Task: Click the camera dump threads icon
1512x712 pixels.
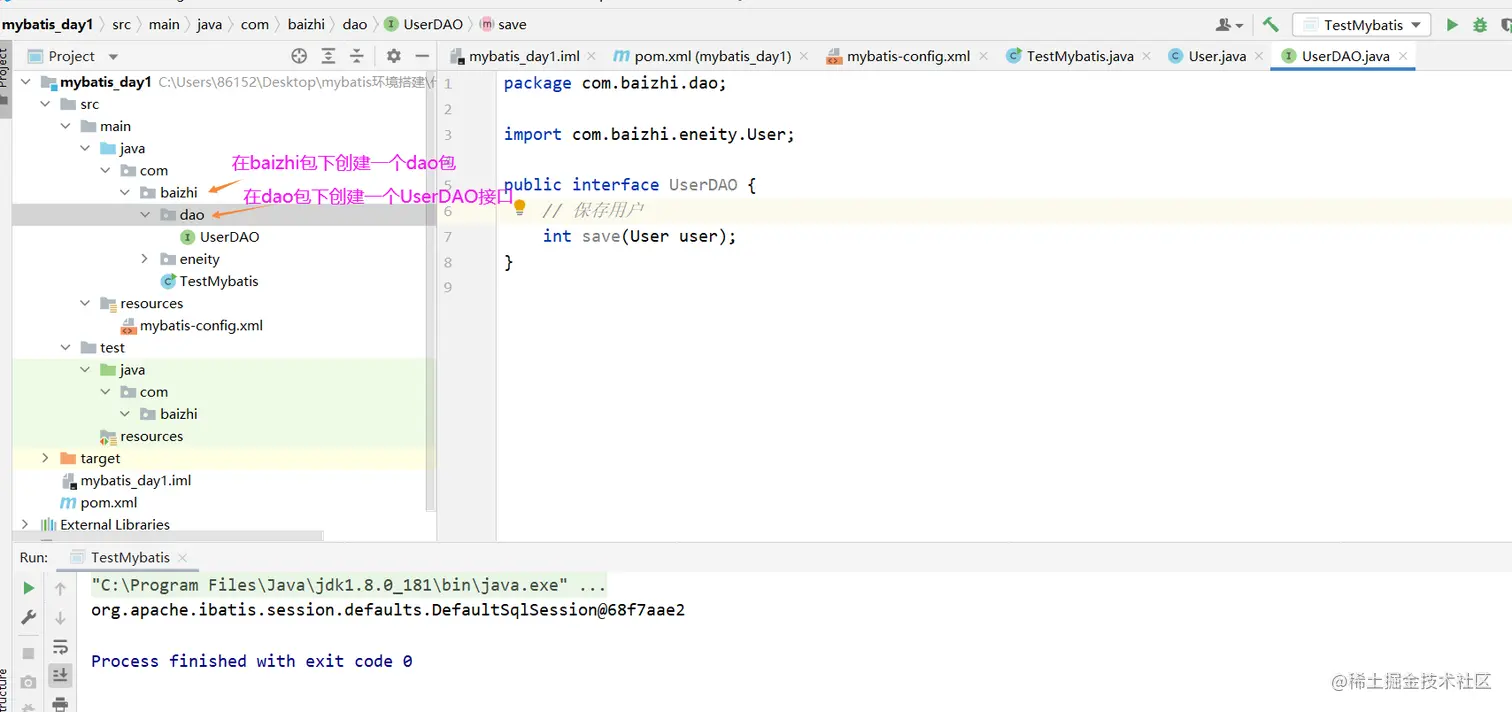Action: pyautogui.click(x=29, y=682)
